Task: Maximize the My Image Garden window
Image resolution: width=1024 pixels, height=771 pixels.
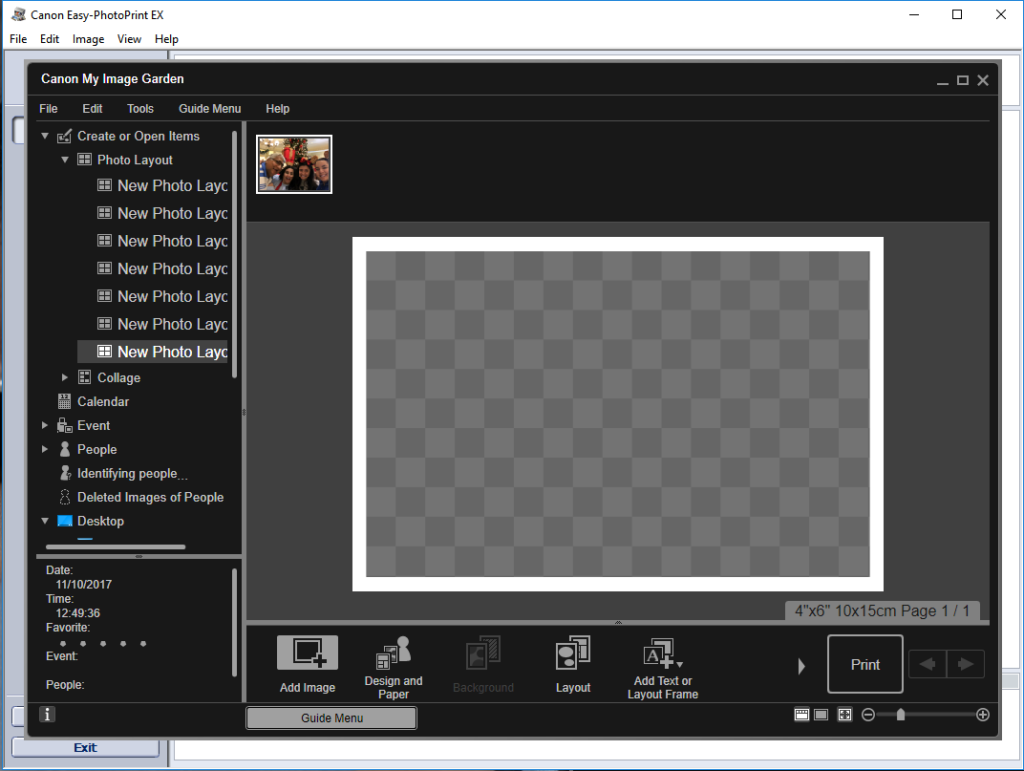Action: point(963,80)
